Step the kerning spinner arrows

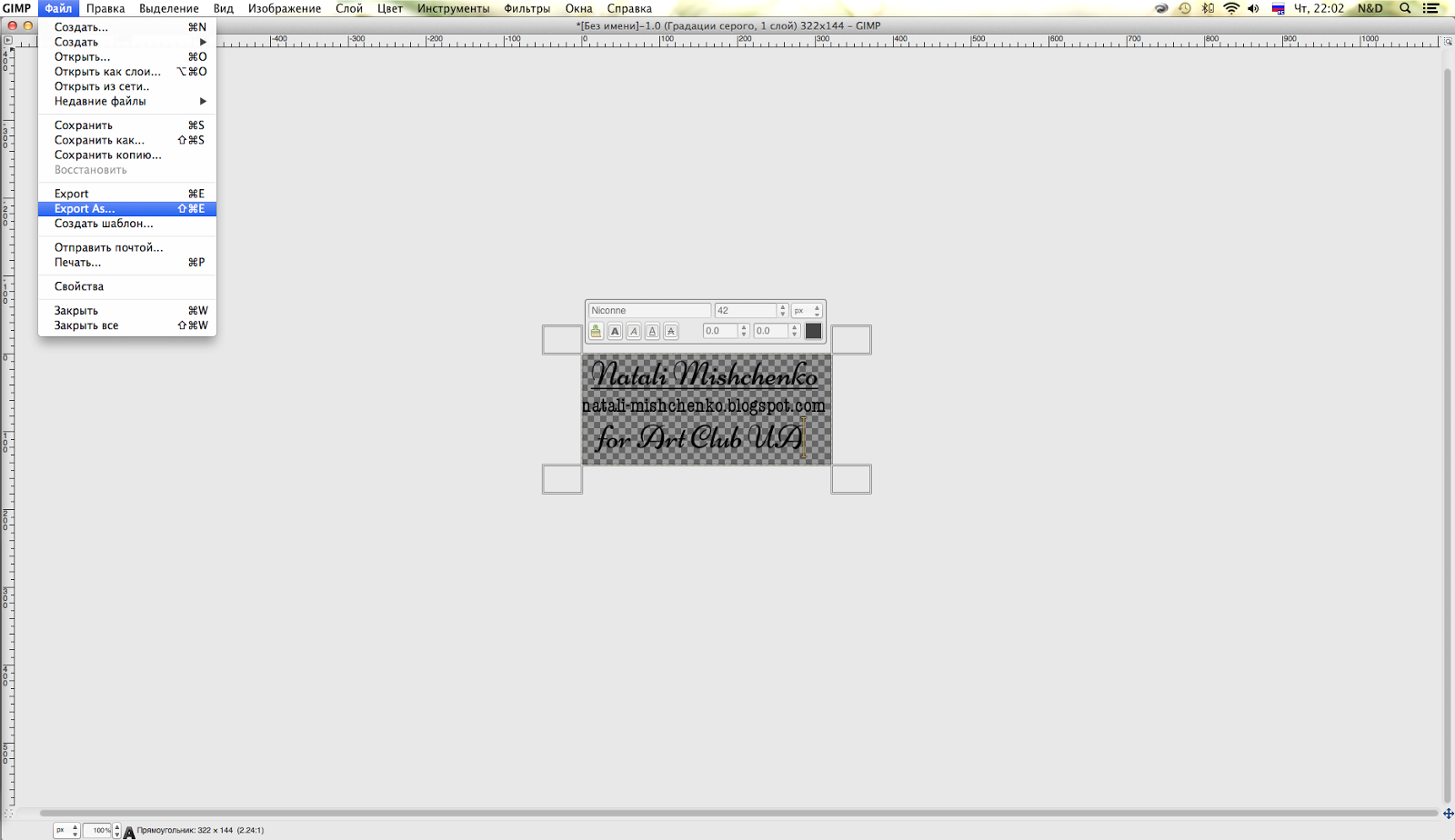tap(795, 331)
